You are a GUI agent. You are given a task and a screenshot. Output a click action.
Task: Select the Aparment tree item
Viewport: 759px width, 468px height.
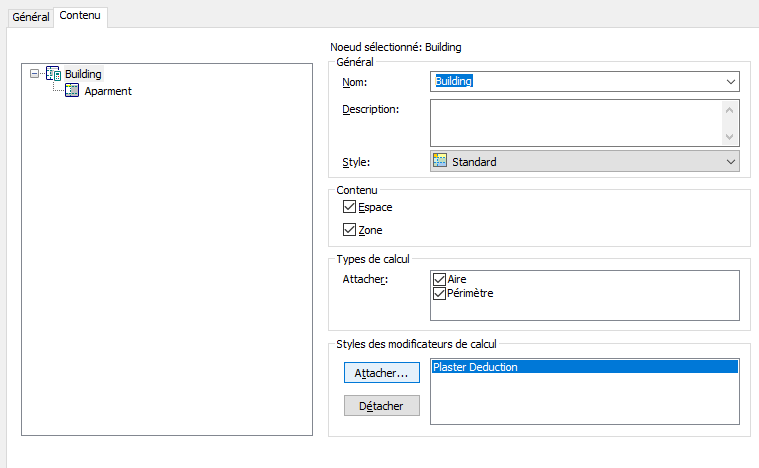pyautogui.click(x=108, y=91)
